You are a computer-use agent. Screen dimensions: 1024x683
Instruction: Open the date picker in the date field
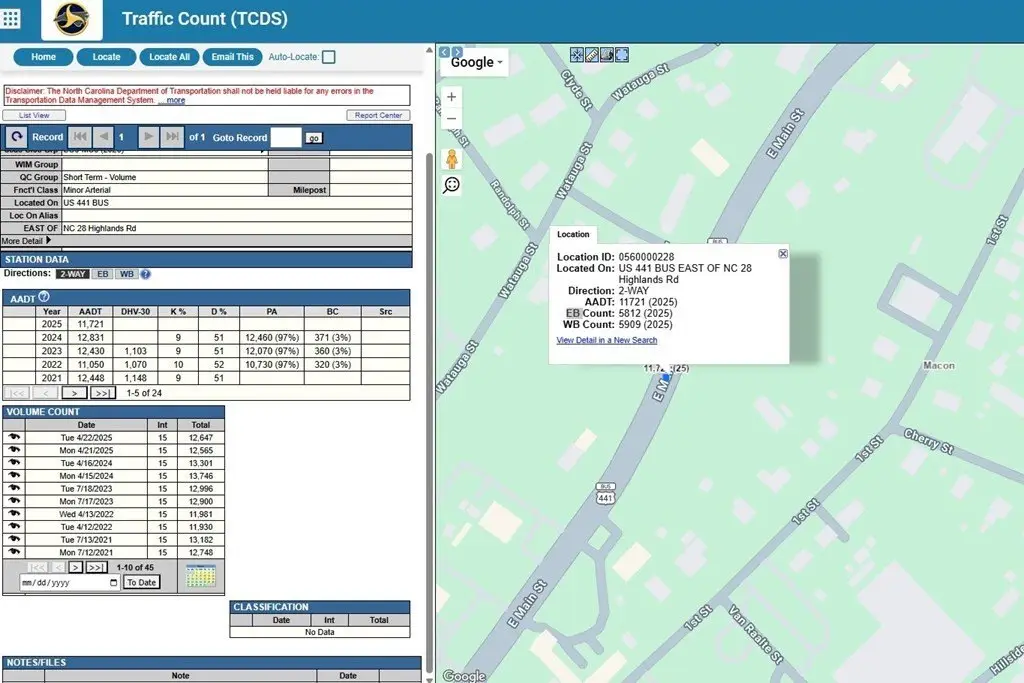coord(113,582)
